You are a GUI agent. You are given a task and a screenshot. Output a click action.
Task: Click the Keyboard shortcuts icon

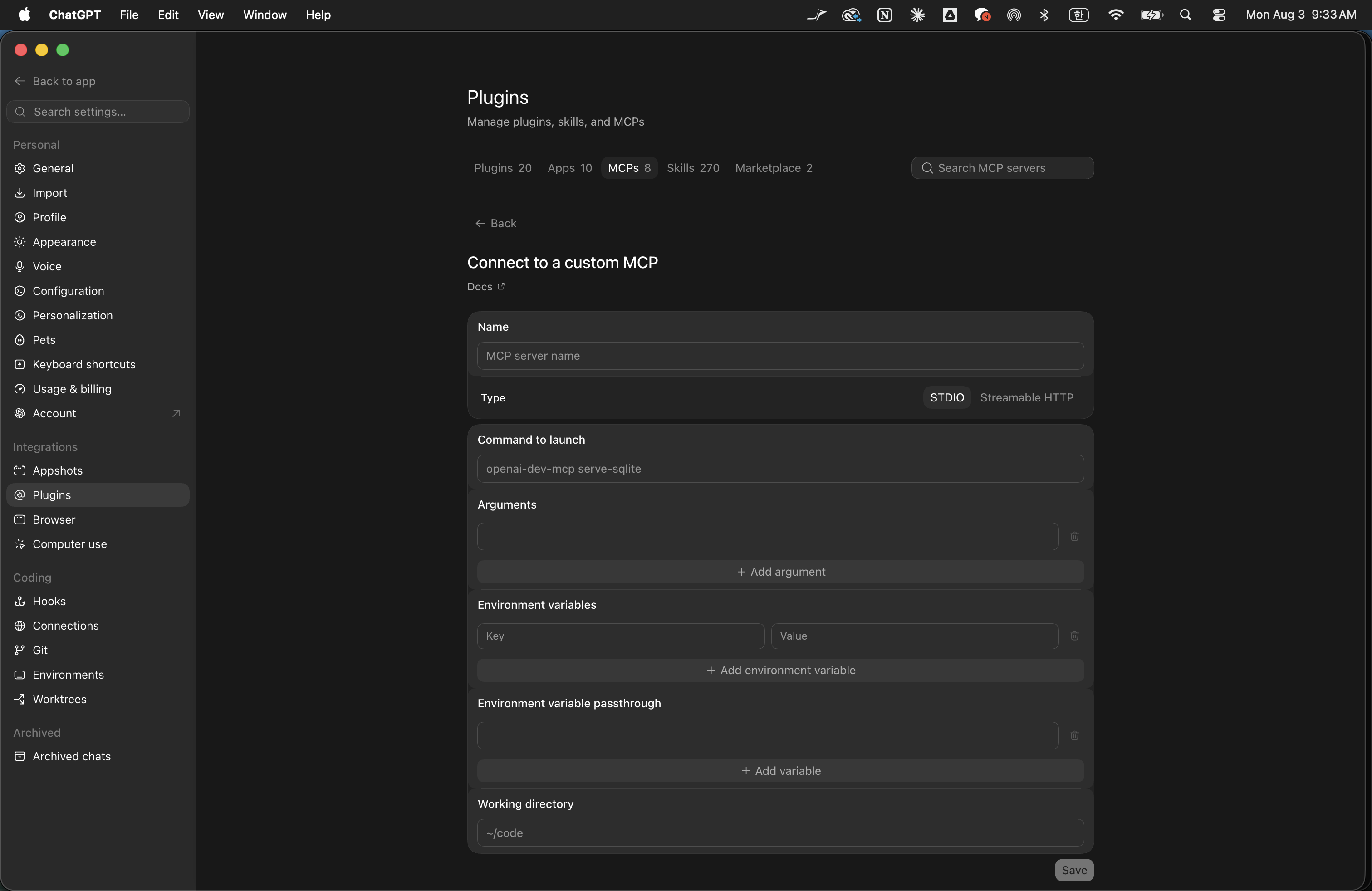(x=20, y=364)
